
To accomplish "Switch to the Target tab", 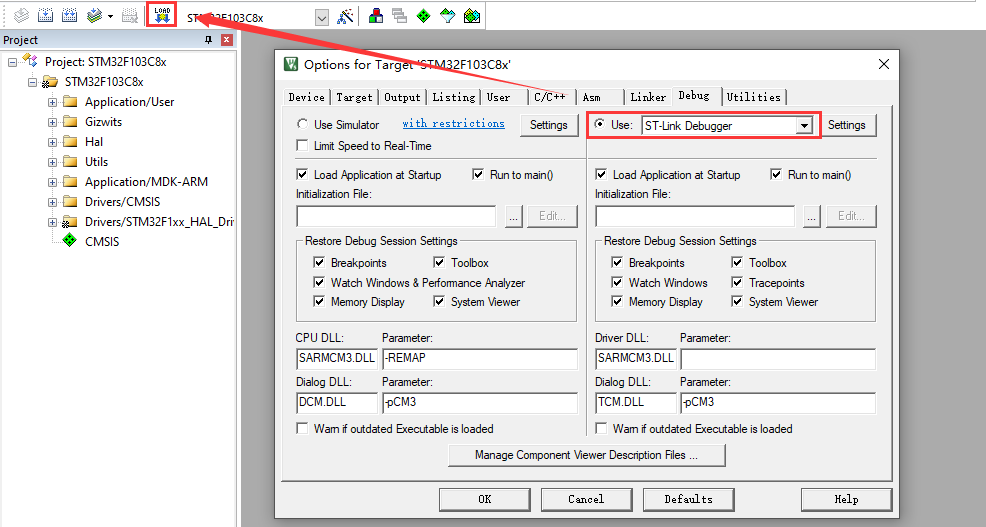I will click(x=354, y=97).
